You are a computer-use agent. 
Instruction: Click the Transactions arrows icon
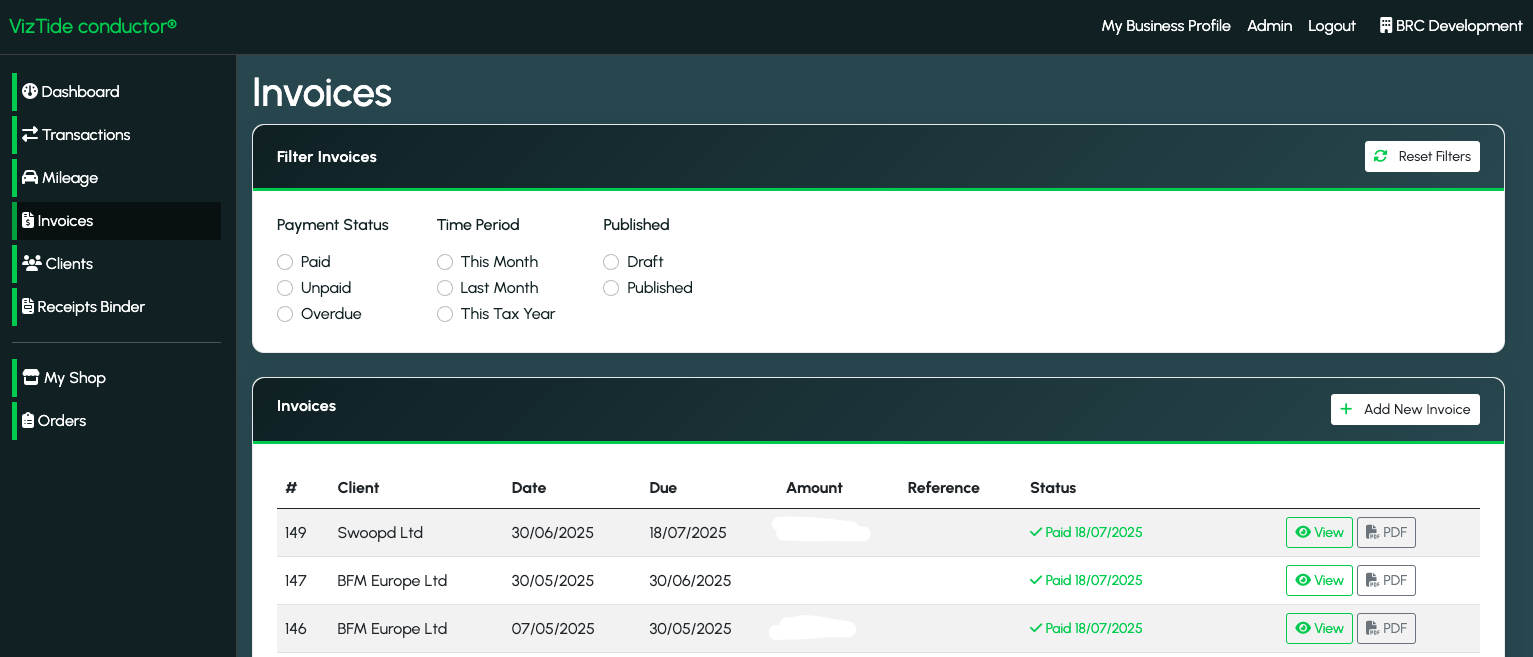pyautogui.click(x=30, y=134)
